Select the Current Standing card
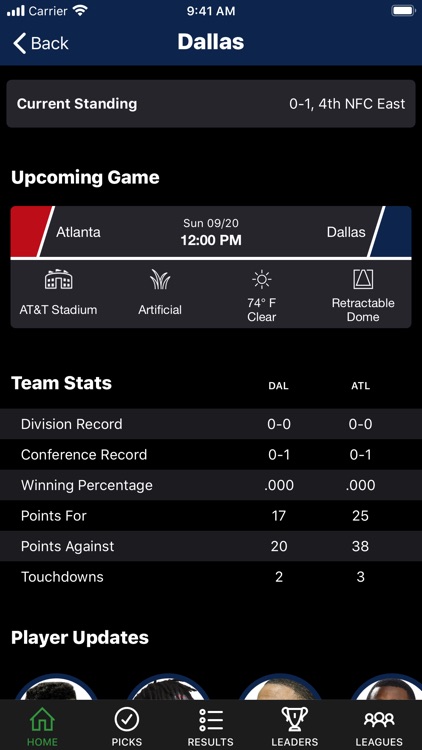 (x=211, y=104)
